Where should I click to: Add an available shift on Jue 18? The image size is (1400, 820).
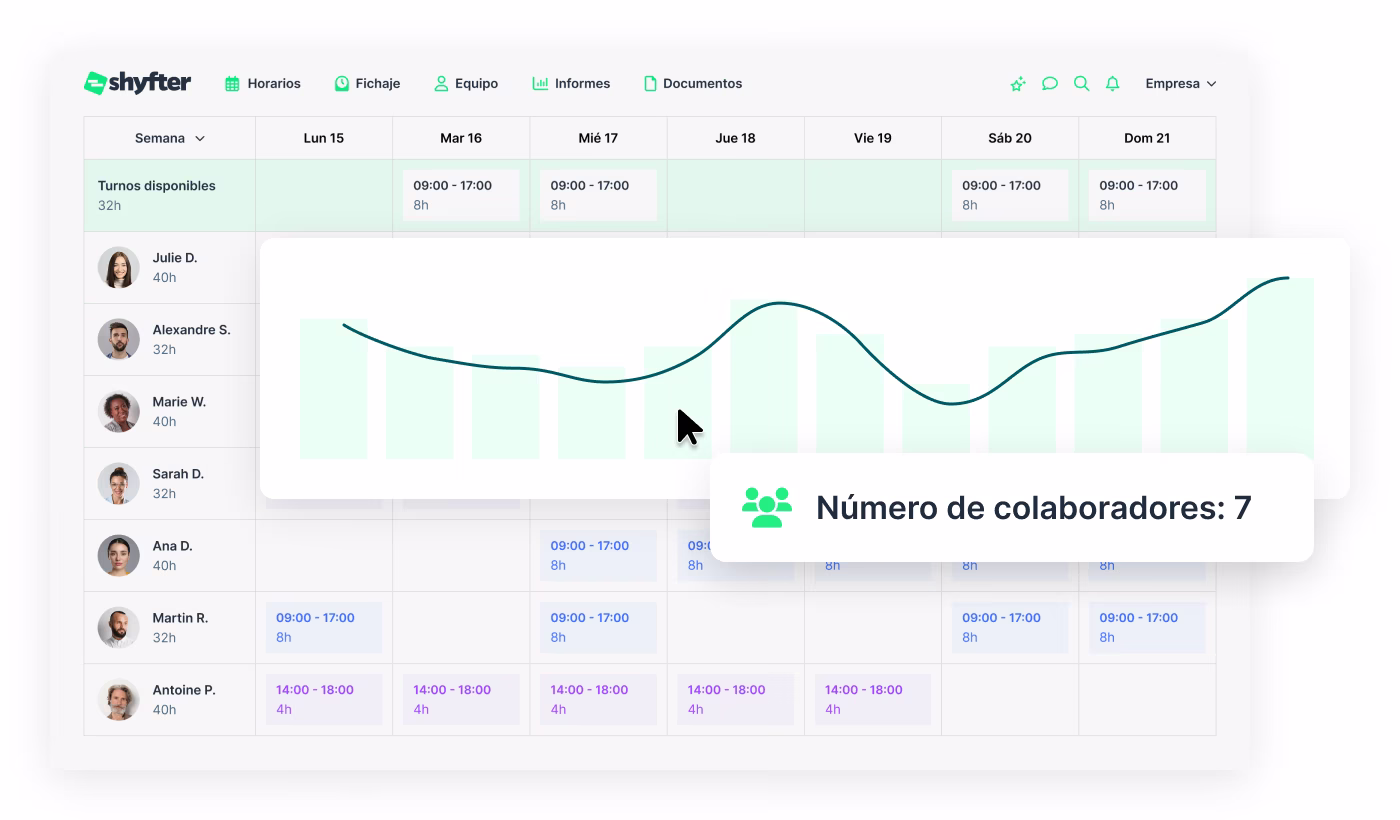coord(735,195)
